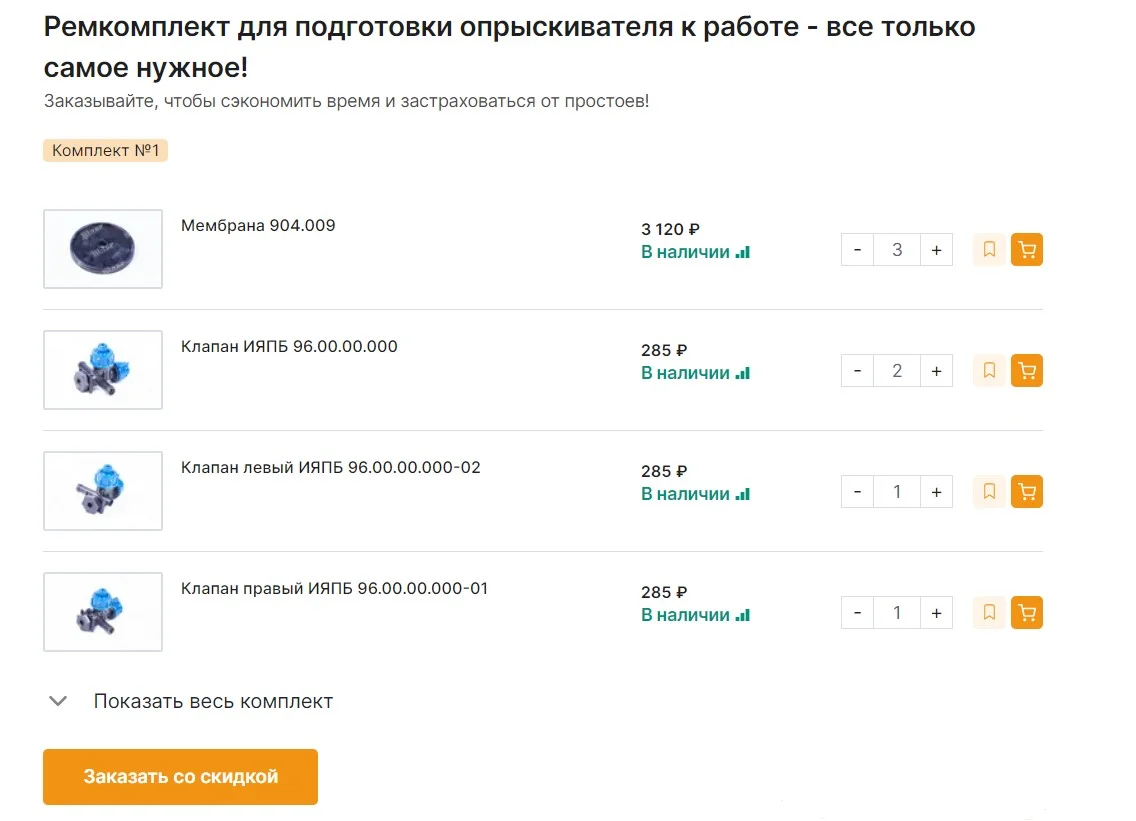Add Клапан ИЯПБ 96.00.00.000 to cart
Screen dimensions: 1136x821
(1026, 371)
